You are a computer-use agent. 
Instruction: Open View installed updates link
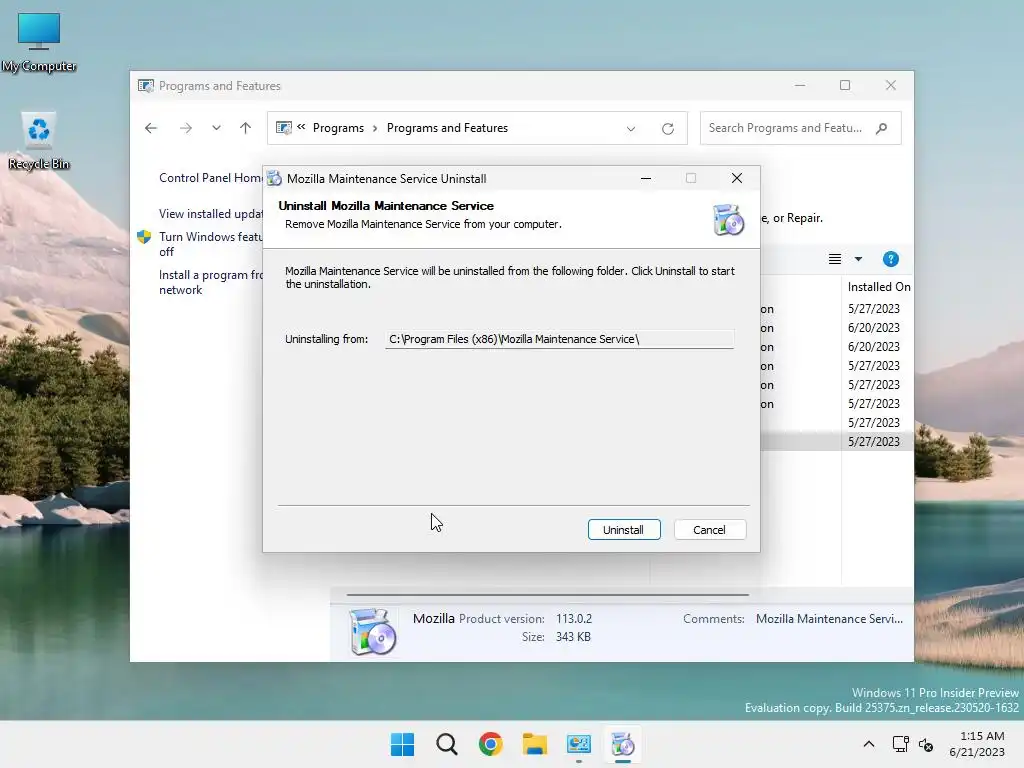pos(210,214)
